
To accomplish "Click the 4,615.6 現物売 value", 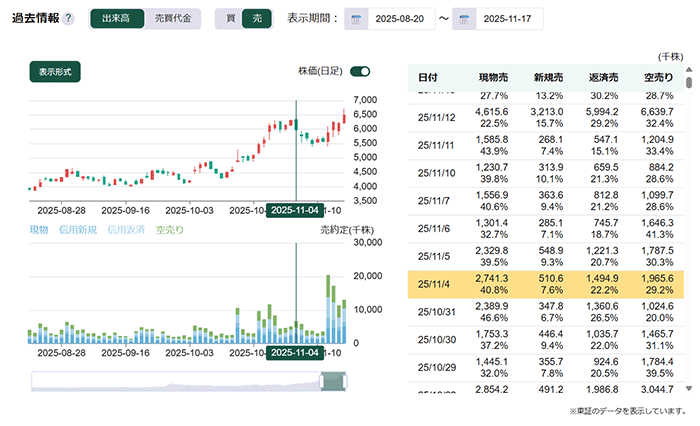I will click(x=492, y=112).
